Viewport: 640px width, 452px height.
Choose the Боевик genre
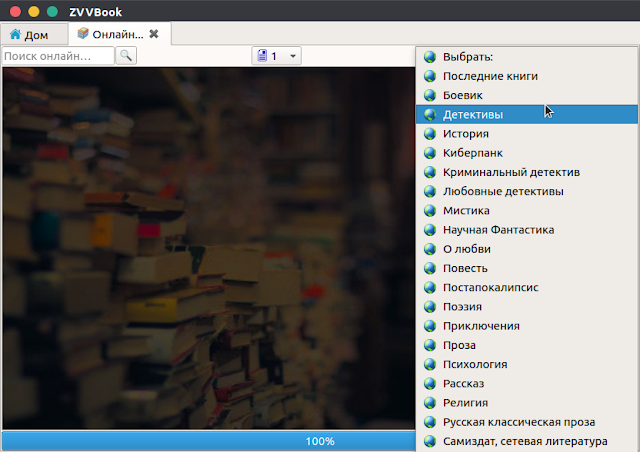pyautogui.click(x=527, y=95)
